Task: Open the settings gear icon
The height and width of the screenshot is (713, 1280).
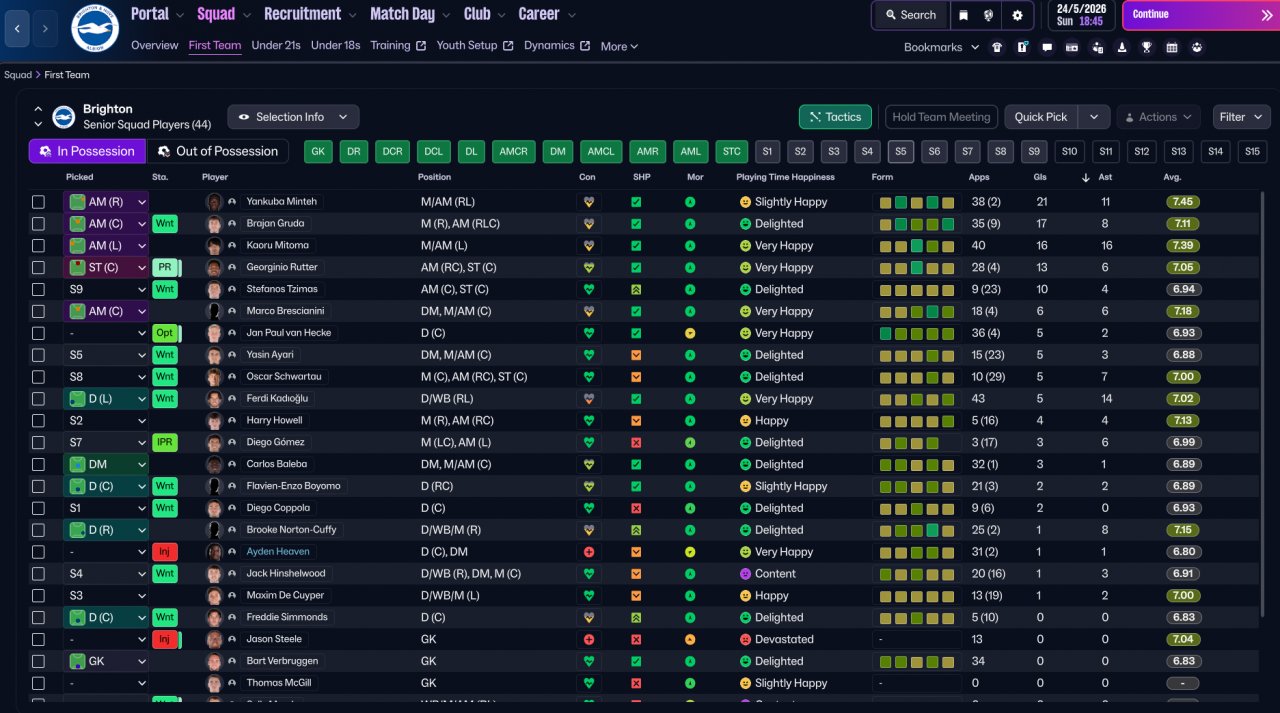Action: (1017, 15)
